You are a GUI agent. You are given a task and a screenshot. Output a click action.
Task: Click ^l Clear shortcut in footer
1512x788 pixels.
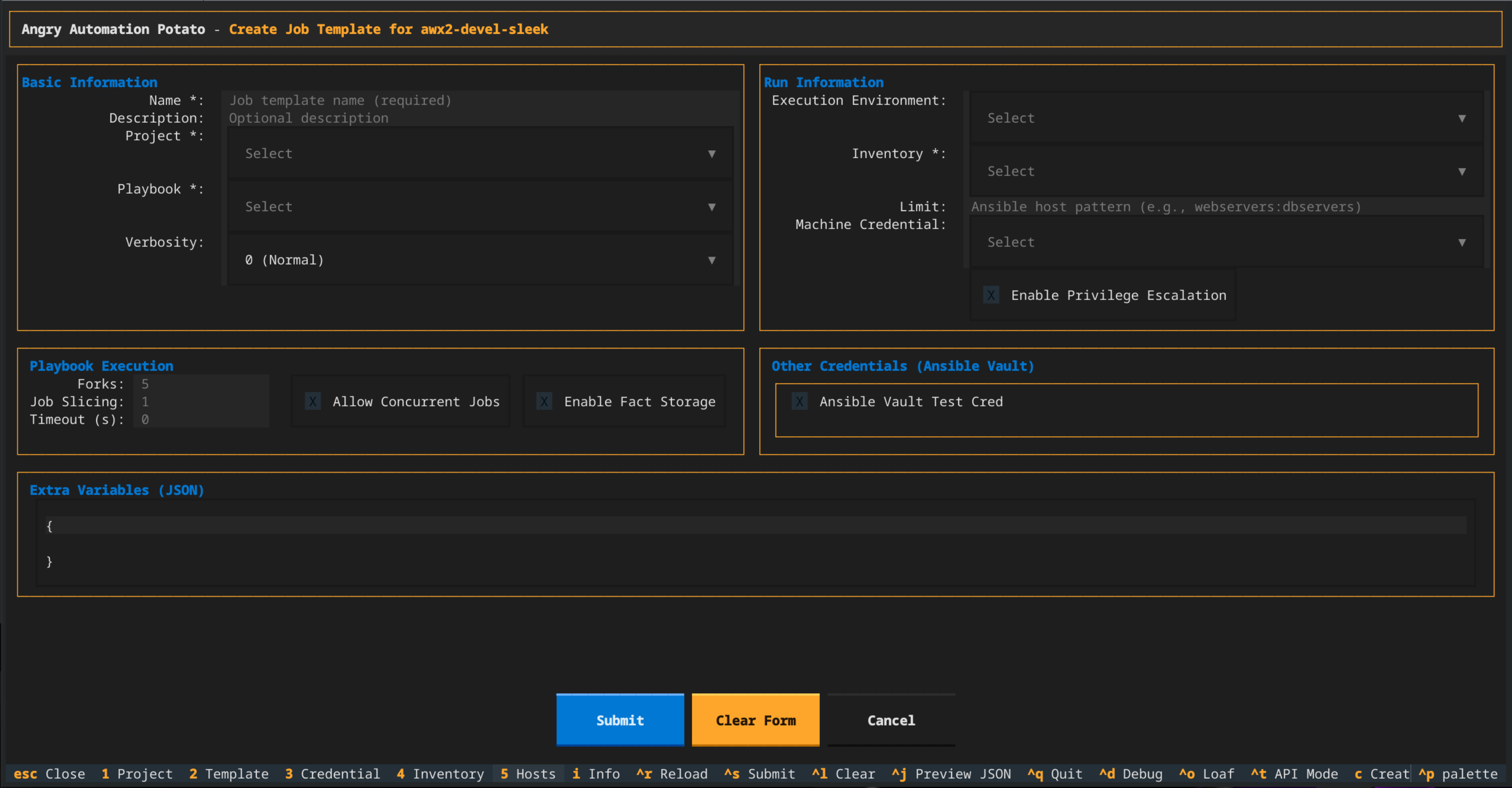click(843, 774)
